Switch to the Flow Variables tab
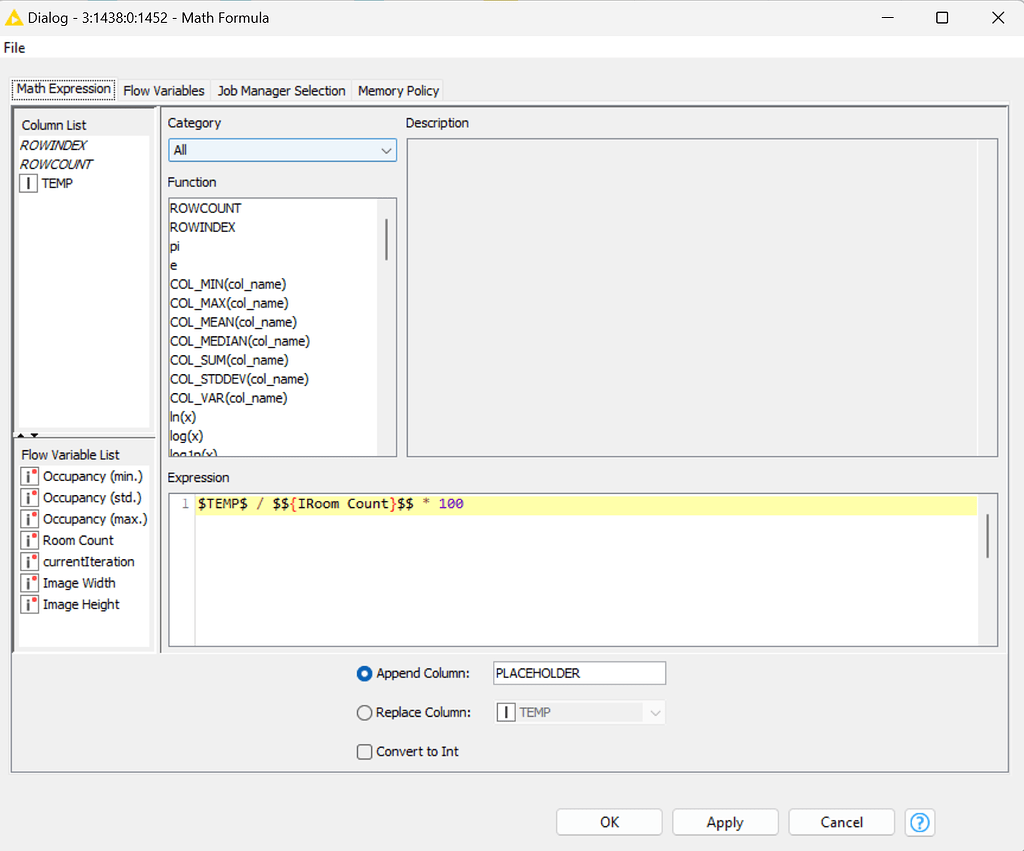 tap(164, 90)
